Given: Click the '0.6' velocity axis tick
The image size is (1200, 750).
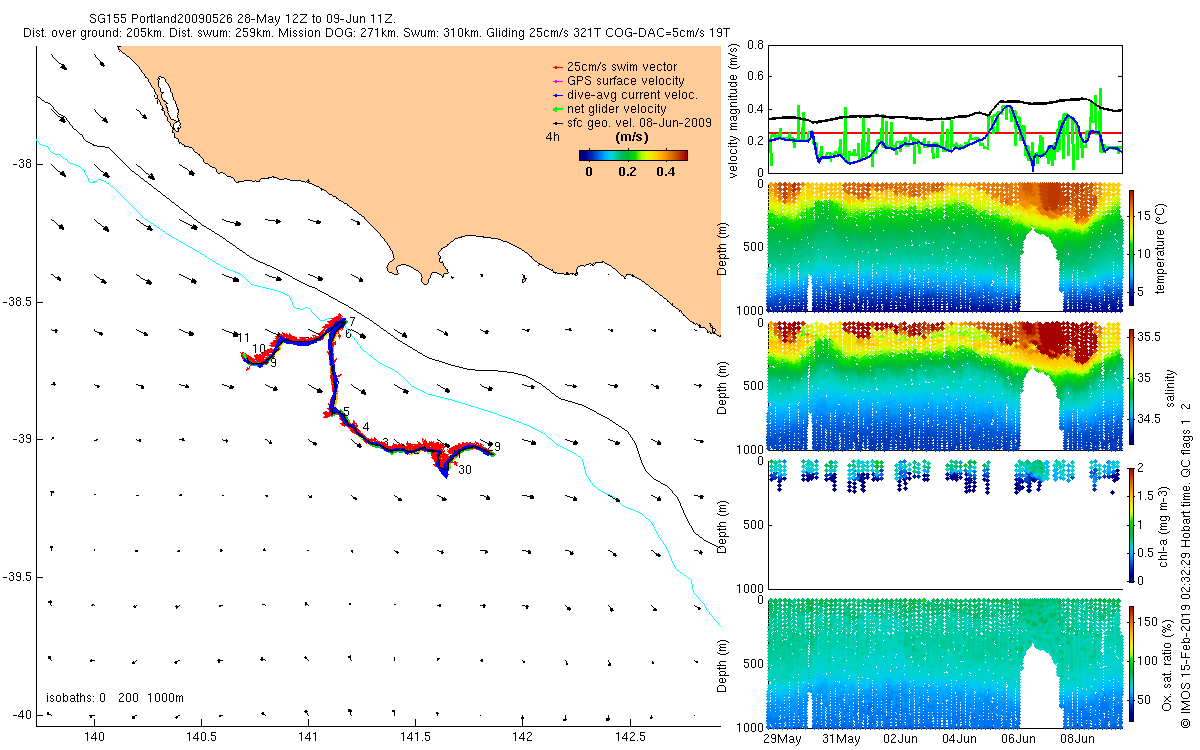Looking at the screenshot, I should (x=753, y=77).
